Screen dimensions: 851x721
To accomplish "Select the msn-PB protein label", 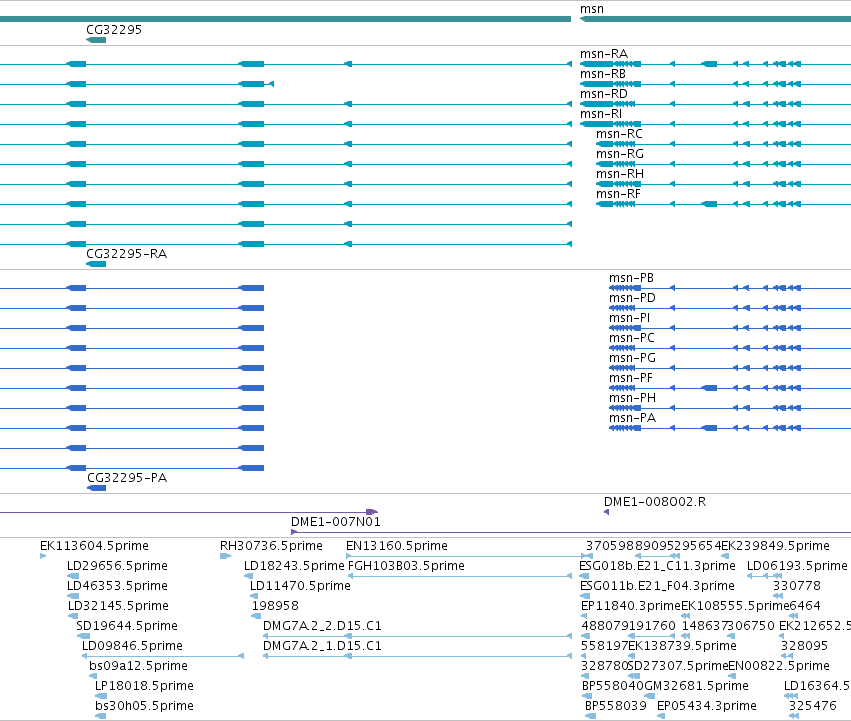I will [631, 278].
